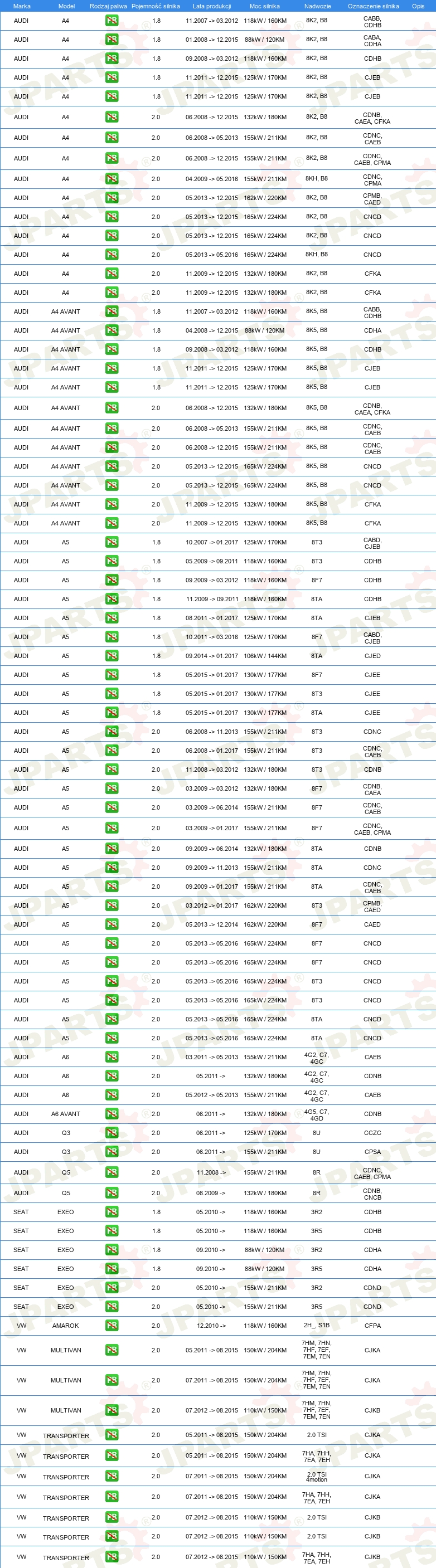Select the CPSA engine code cell
The image size is (436, 1568).
pyautogui.click(x=372, y=1152)
